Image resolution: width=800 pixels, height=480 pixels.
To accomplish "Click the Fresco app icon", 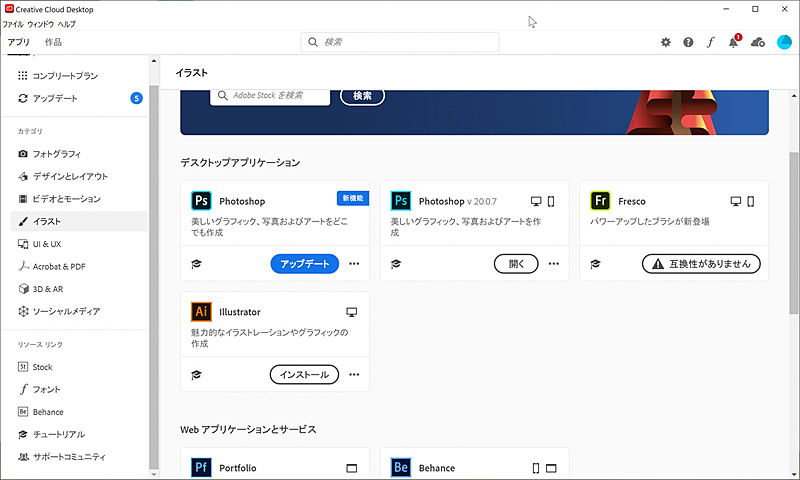I will [x=600, y=201].
